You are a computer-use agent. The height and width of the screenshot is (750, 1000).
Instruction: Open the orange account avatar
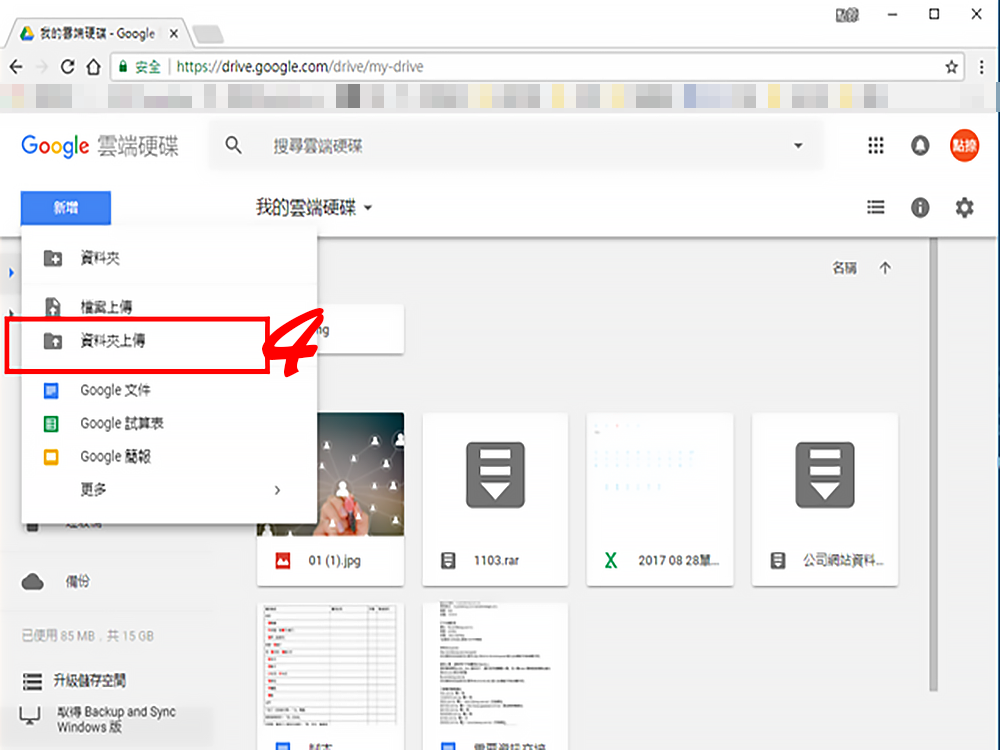[x=964, y=146]
